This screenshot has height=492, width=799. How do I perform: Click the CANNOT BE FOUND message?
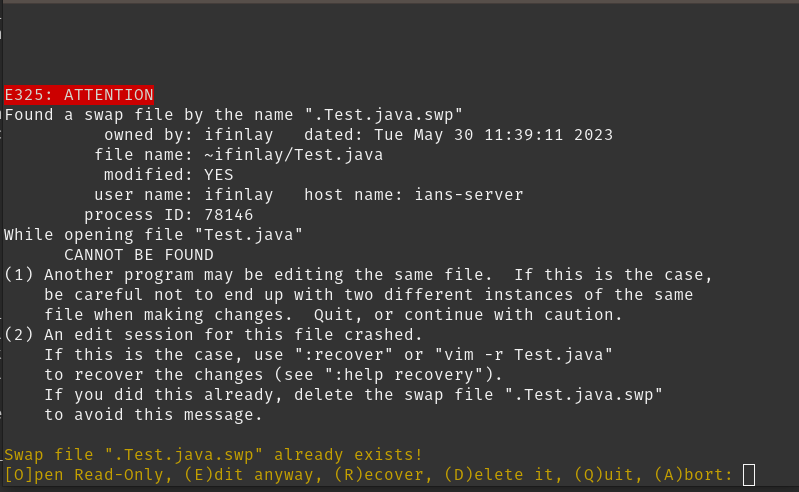click(139, 255)
